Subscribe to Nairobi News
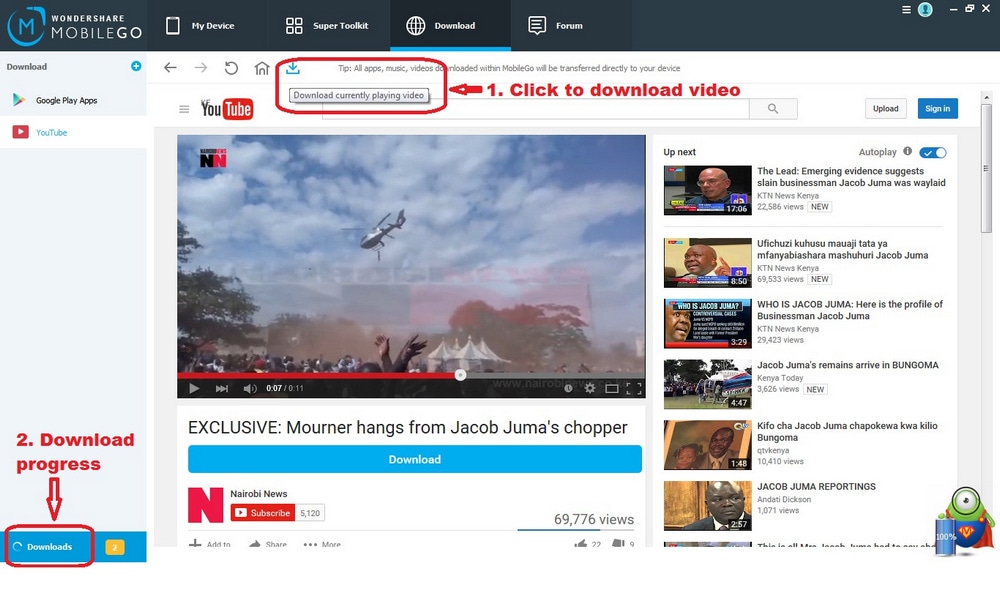 [263, 513]
